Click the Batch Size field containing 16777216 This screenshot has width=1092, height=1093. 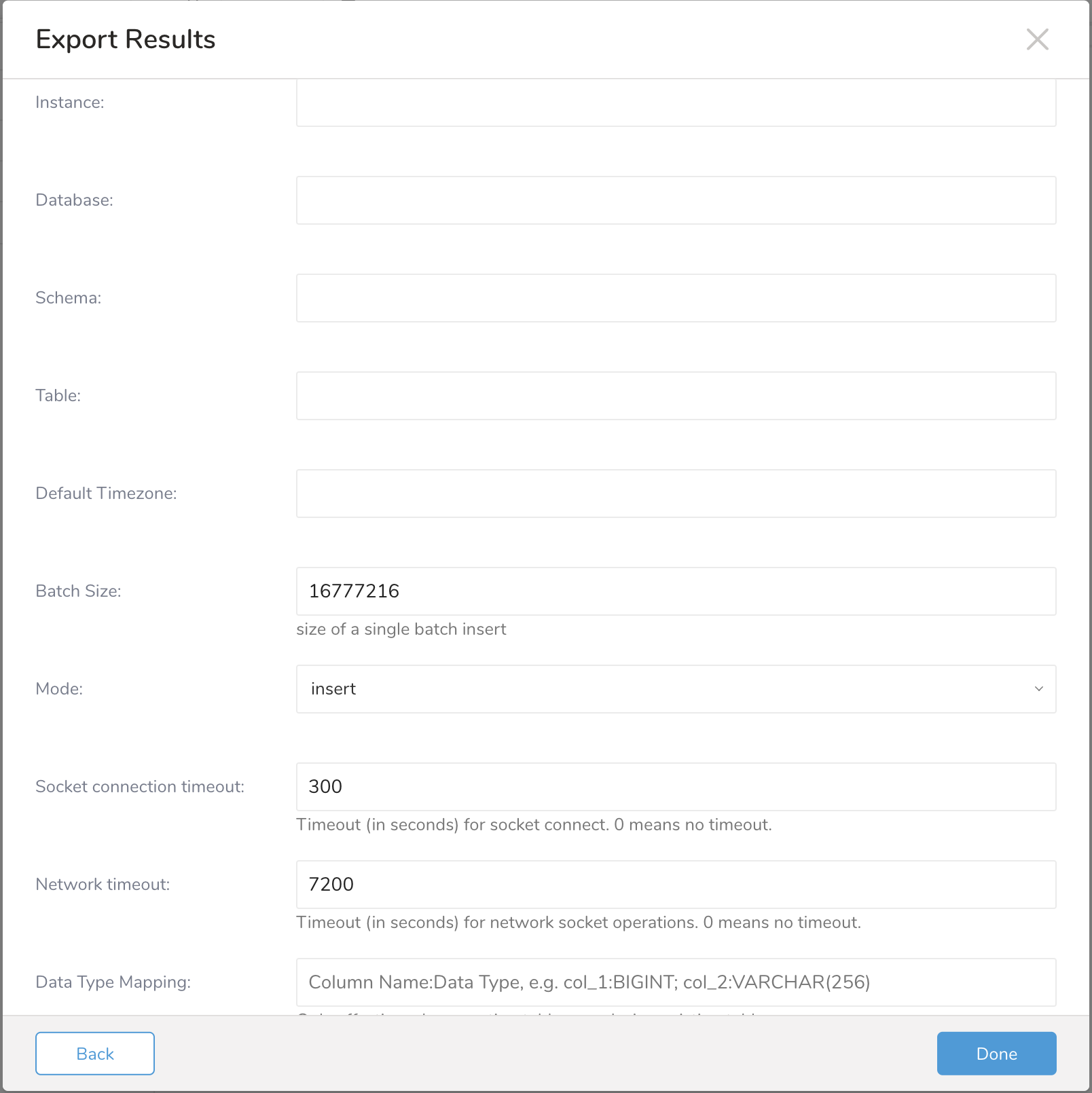point(676,591)
